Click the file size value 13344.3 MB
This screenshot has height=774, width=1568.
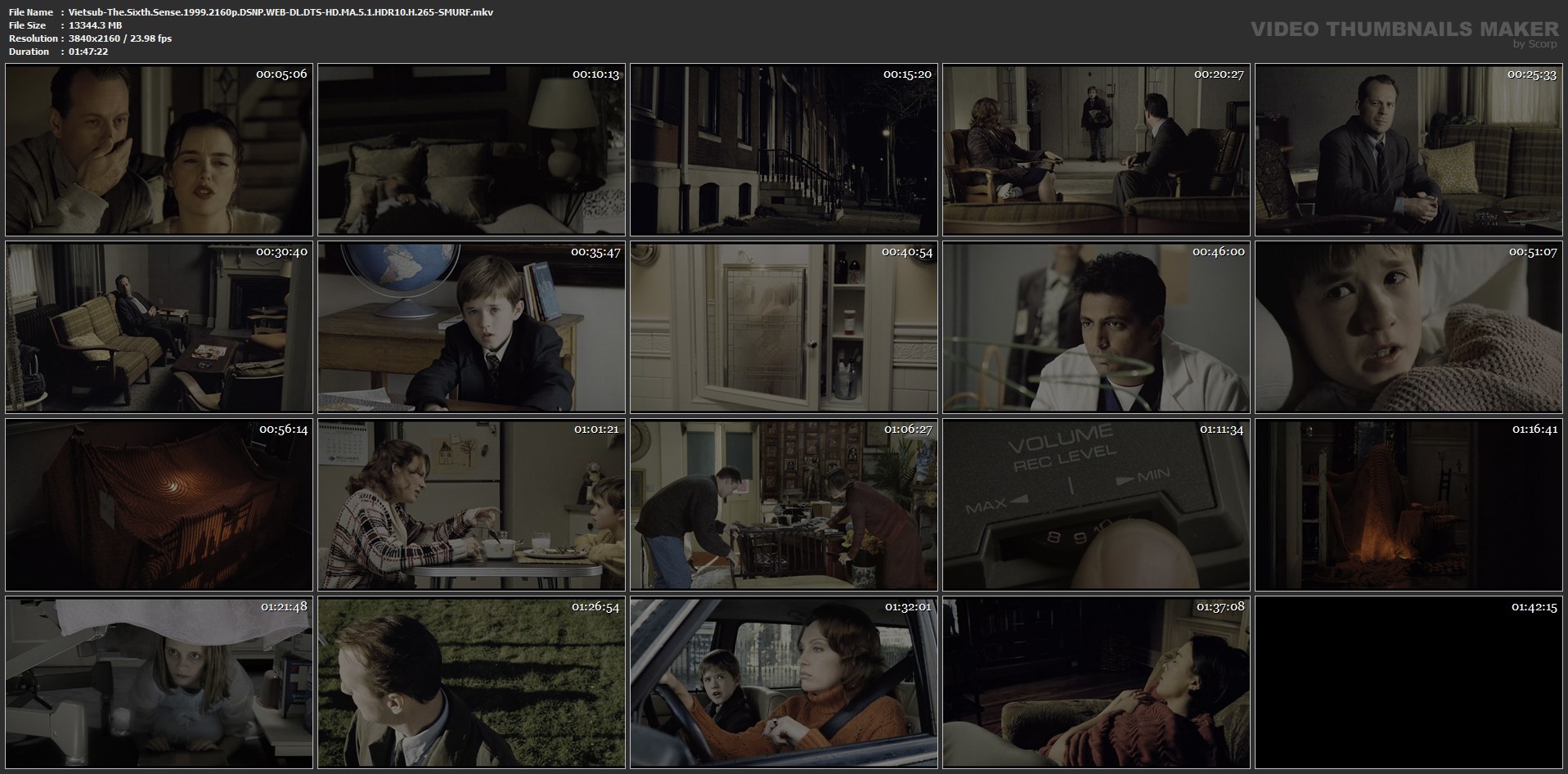pos(95,25)
